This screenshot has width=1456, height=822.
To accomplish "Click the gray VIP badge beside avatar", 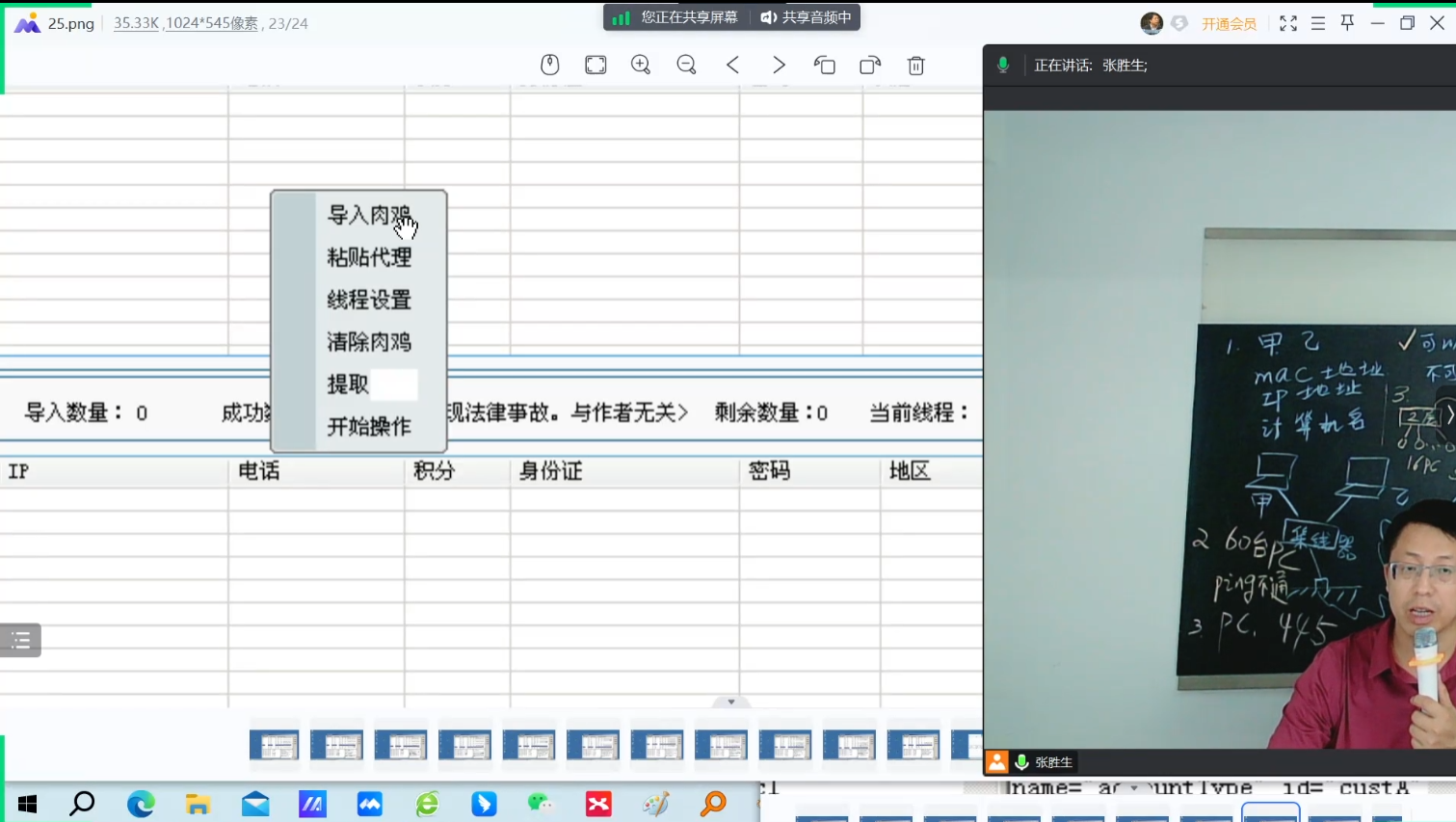I will (1179, 23).
